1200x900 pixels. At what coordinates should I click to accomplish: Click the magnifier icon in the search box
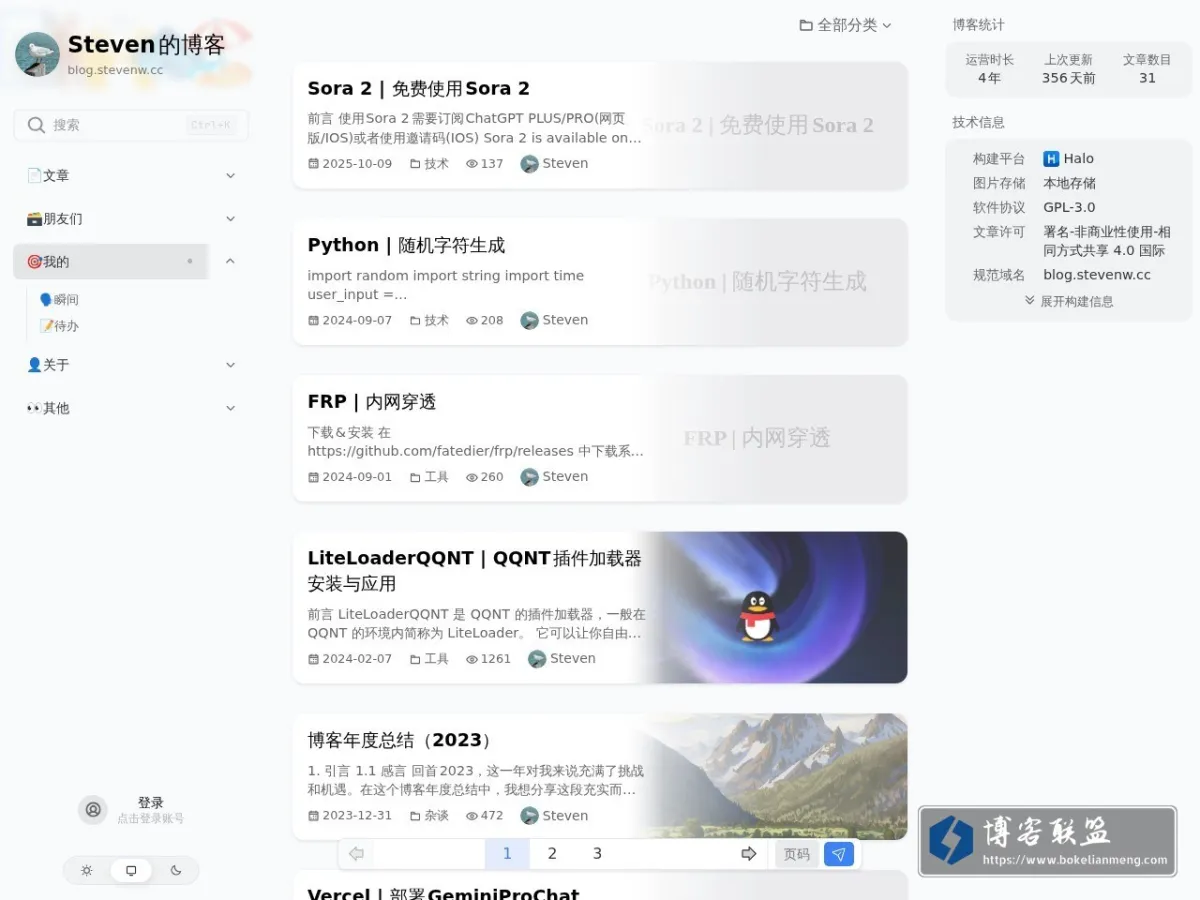point(36,125)
